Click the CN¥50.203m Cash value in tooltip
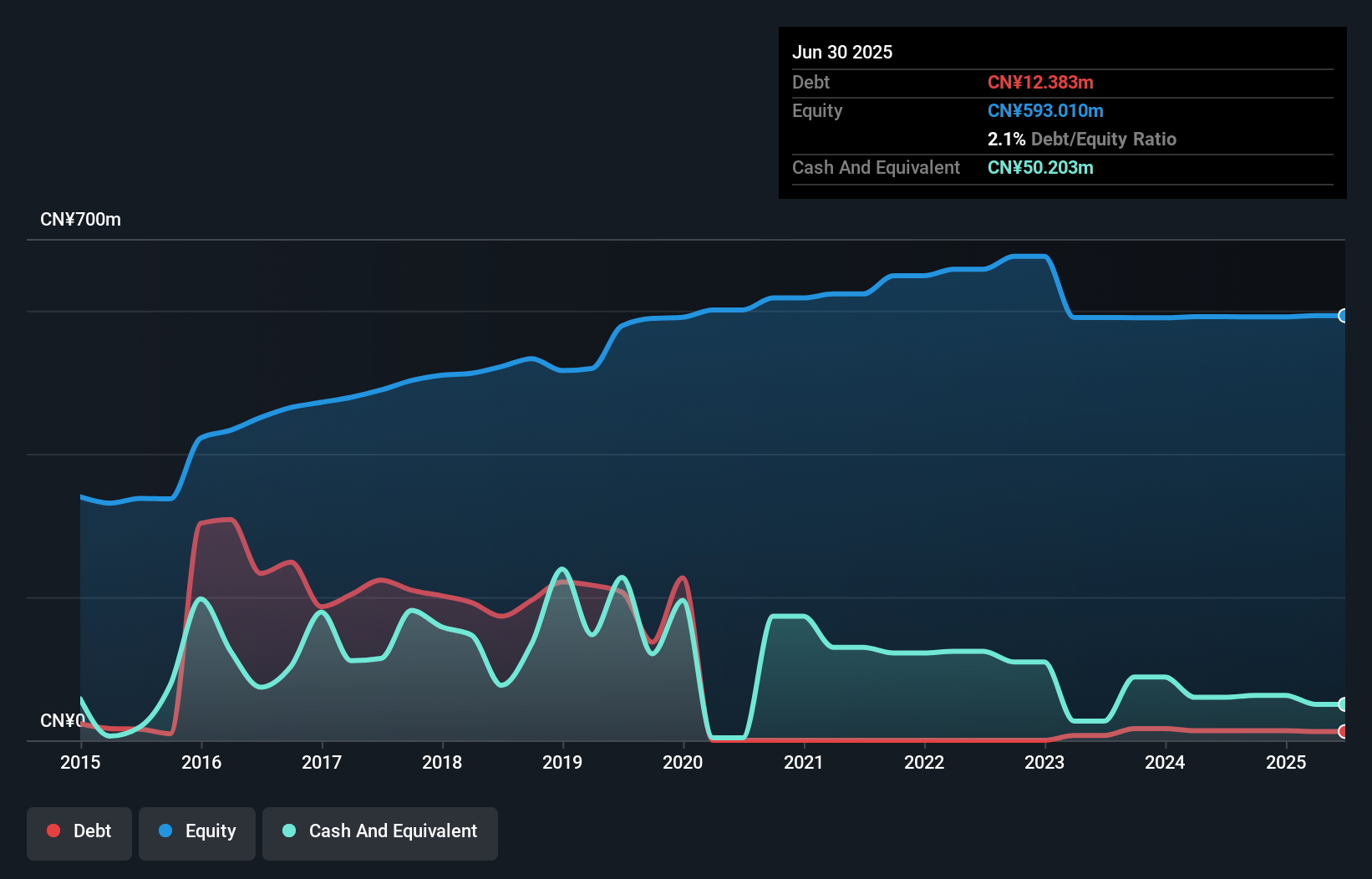Image resolution: width=1372 pixels, height=879 pixels. point(1039,167)
